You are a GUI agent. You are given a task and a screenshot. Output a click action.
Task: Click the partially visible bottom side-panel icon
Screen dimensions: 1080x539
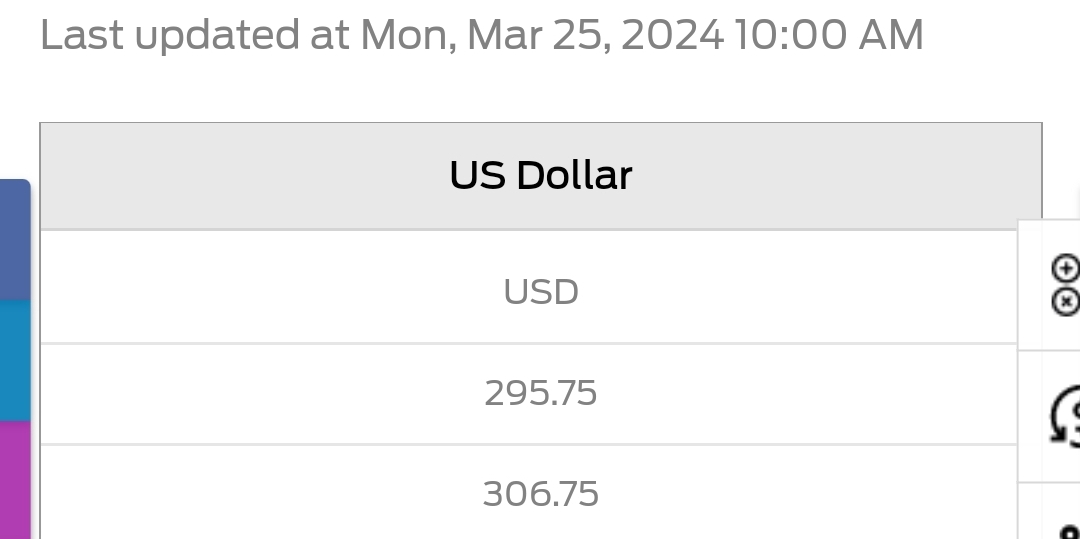(1070, 531)
